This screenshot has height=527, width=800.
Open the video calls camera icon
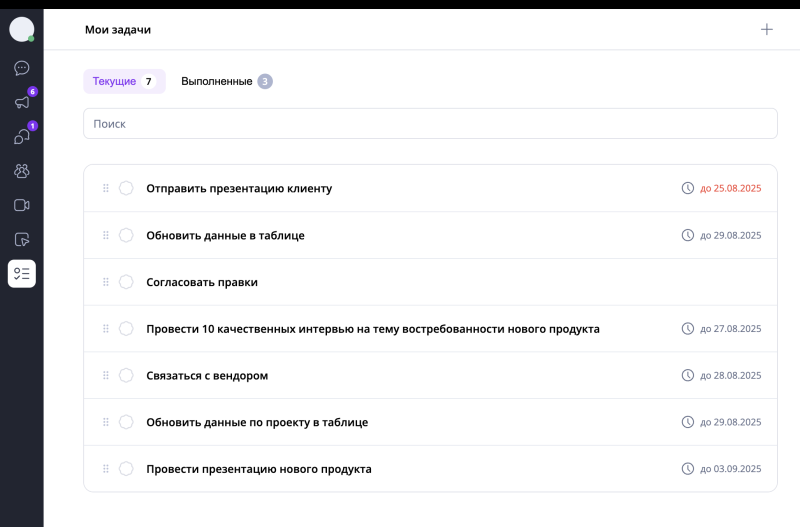[x=21, y=205]
